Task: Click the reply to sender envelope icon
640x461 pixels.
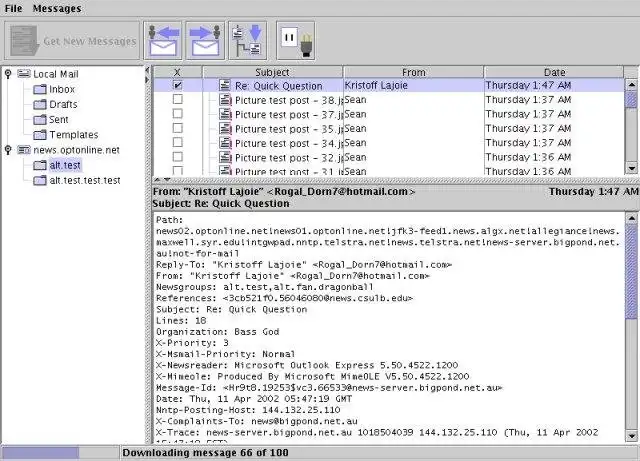Action: pos(163,41)
